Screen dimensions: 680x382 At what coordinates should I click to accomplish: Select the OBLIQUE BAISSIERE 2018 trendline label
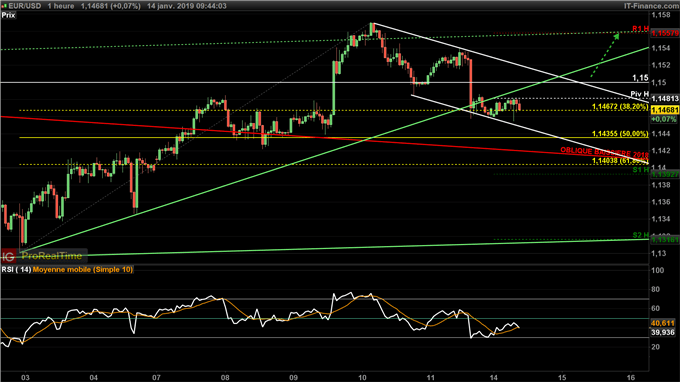pyautogui.click(x=604, y=152)
